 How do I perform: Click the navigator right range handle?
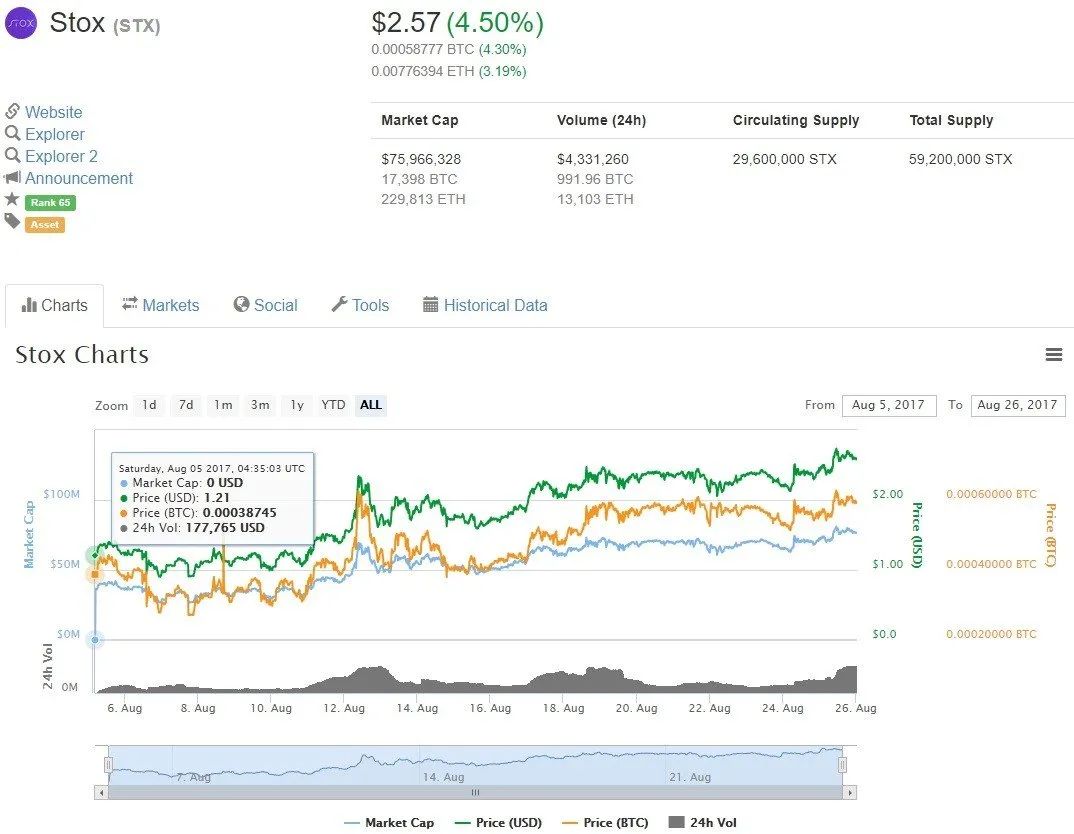coord(842,765)
